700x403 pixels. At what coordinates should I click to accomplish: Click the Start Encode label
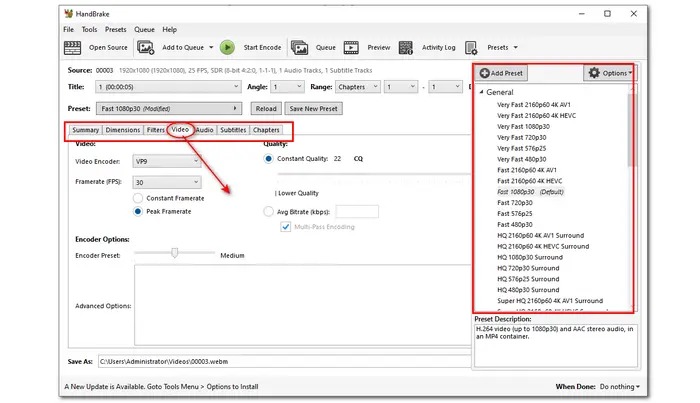[x=262, y=47]
